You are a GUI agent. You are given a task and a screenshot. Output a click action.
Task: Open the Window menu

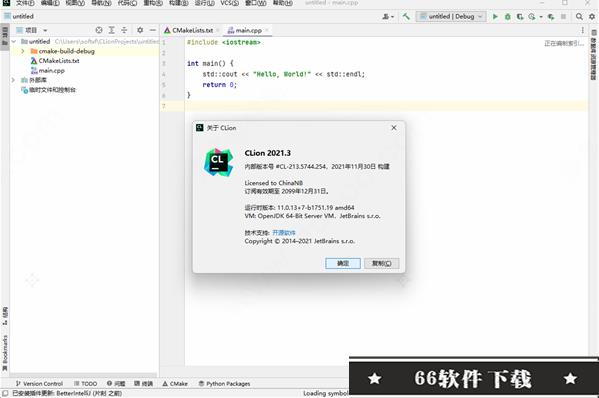point(256,3)
